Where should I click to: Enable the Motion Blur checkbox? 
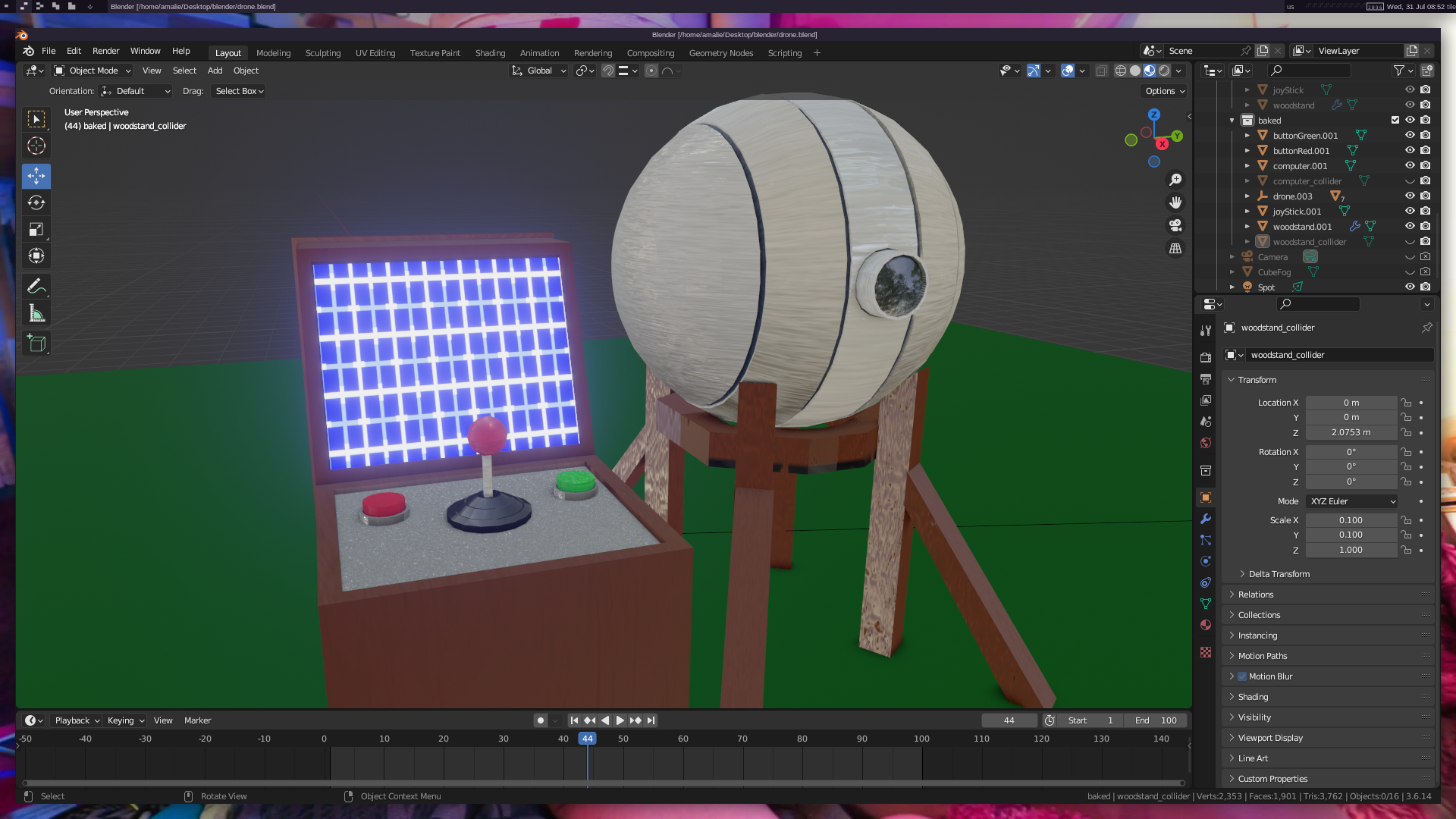1242,676
